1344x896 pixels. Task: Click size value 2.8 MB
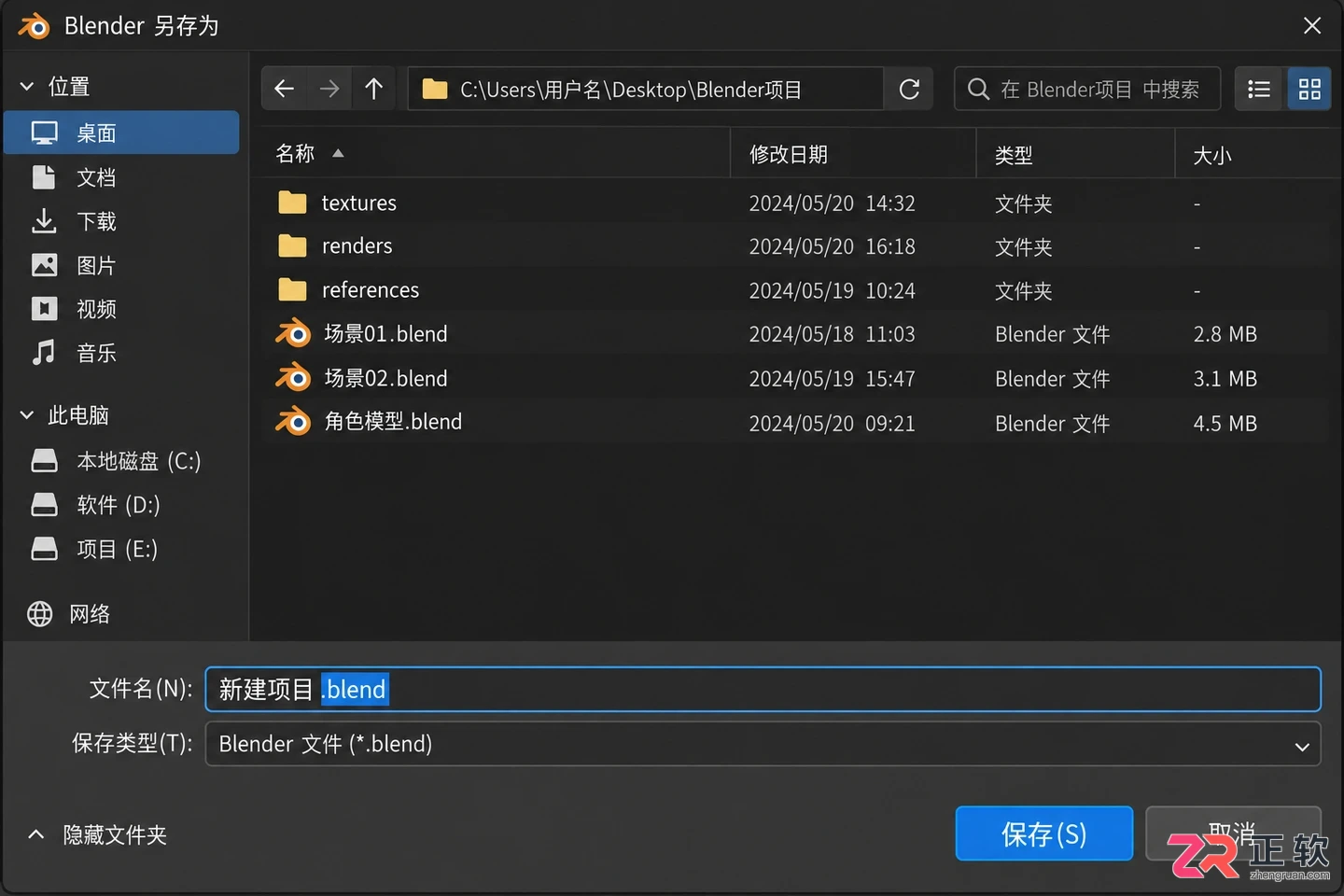coord(1225,334)
